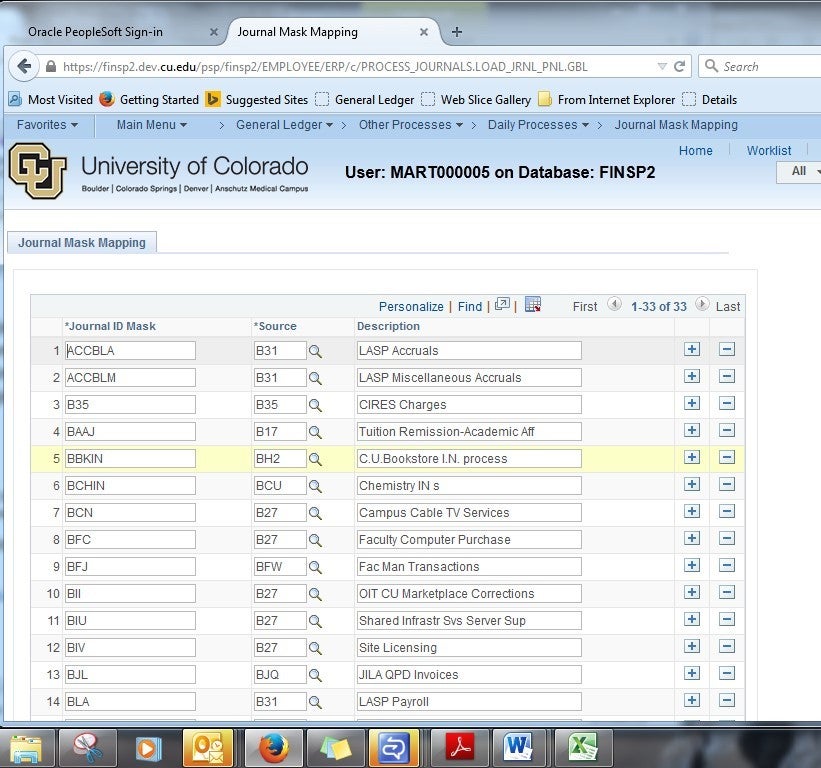Launch Snipping Tool from the taskbar
This screenshot has width=821, height=768.
tap(87, 748)
